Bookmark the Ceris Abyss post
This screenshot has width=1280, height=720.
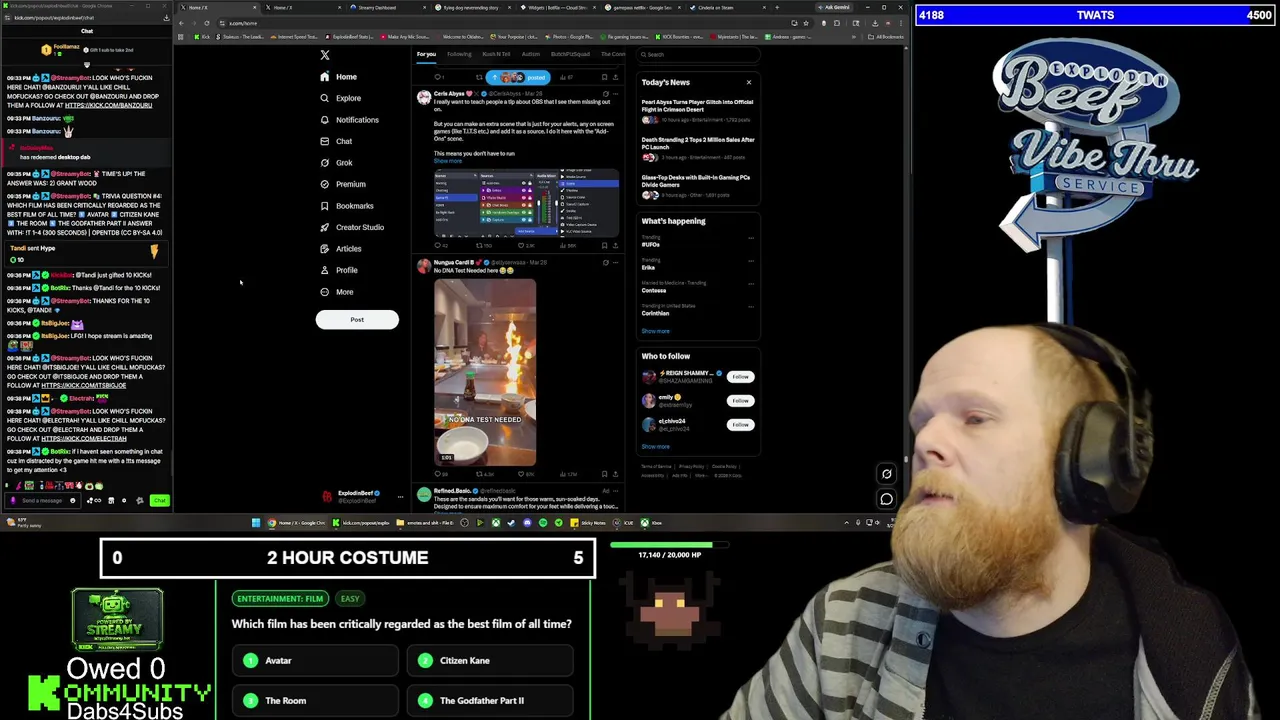(604, 245)
